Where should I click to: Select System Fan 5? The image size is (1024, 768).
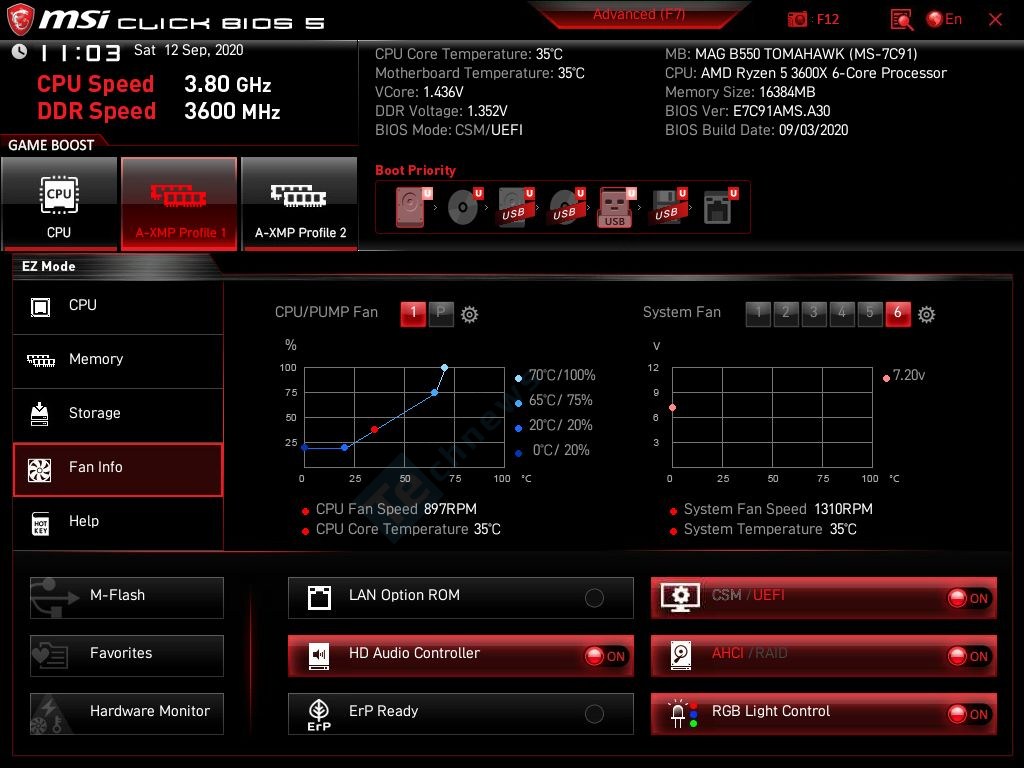coord(870,313)
